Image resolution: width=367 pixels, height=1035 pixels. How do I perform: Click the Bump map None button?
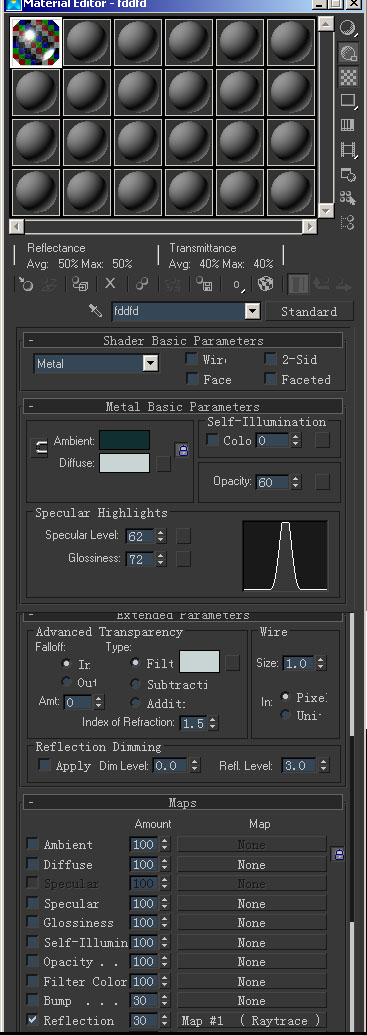point(251,1001)
